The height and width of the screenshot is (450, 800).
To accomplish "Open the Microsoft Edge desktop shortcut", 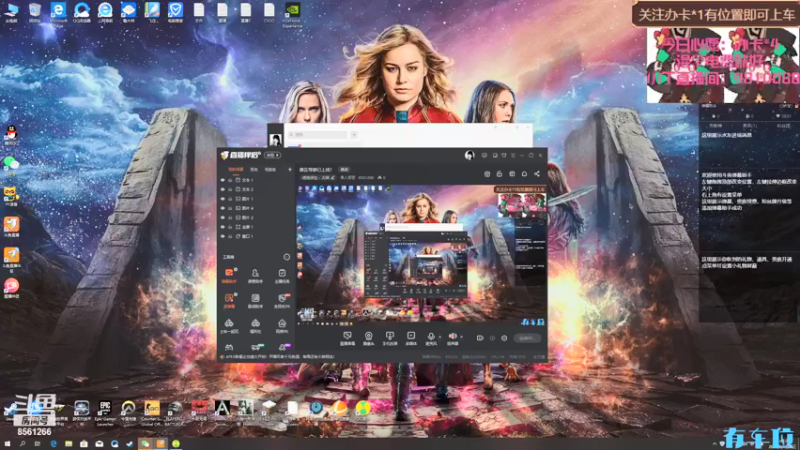I will 58,14.
